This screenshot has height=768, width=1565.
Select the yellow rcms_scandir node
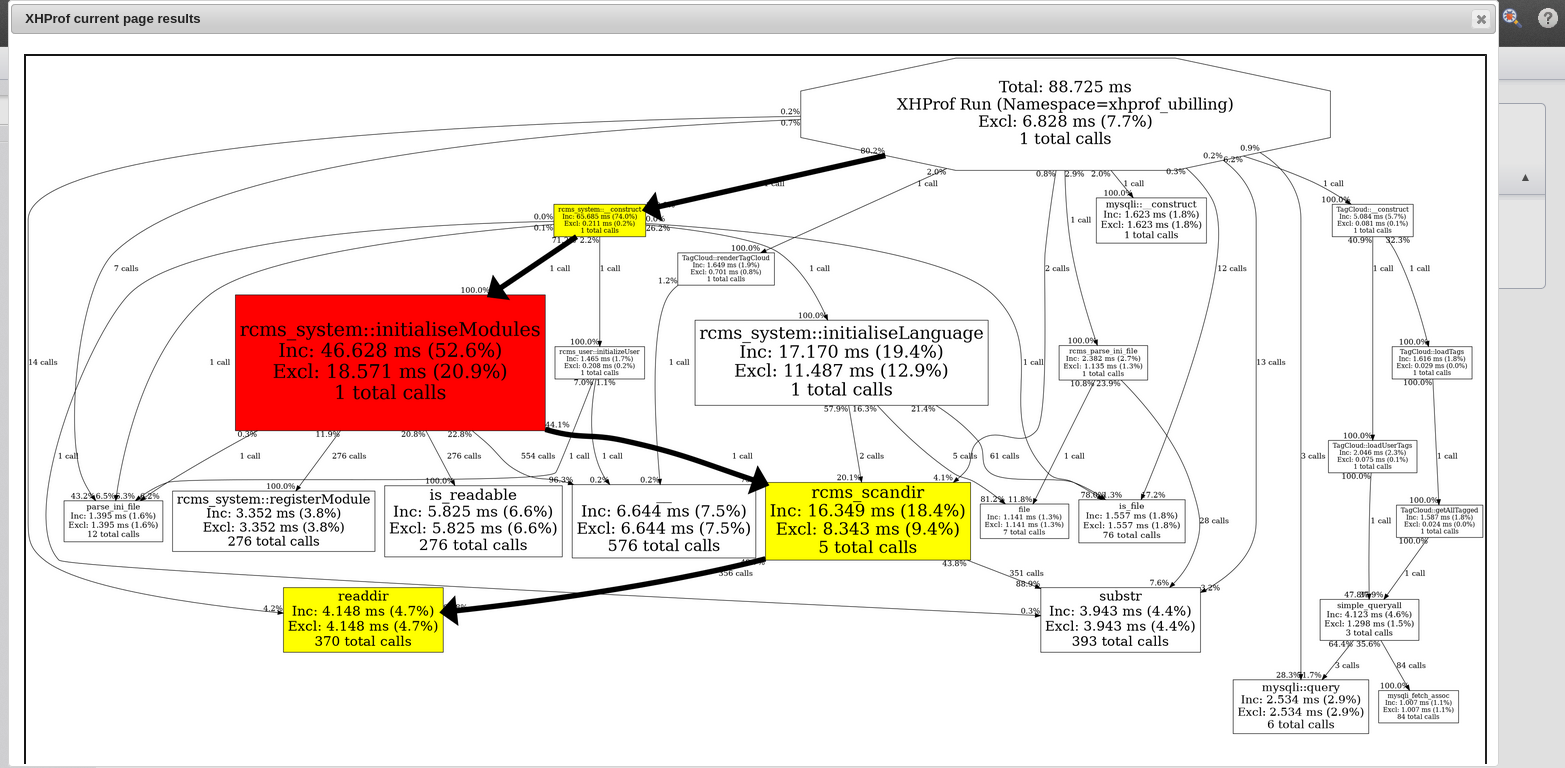point(867,520)
